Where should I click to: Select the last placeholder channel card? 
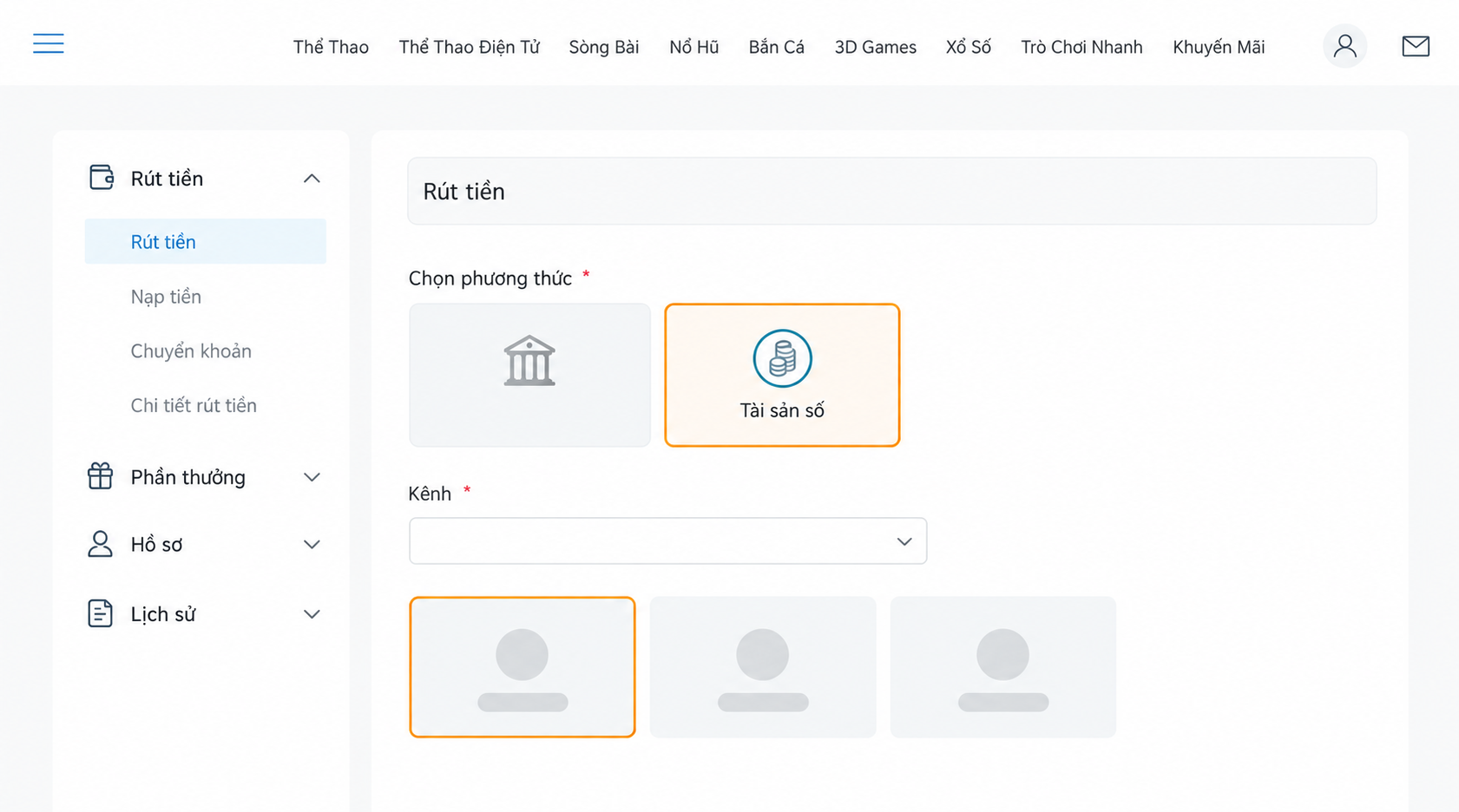coord(1003,666)
